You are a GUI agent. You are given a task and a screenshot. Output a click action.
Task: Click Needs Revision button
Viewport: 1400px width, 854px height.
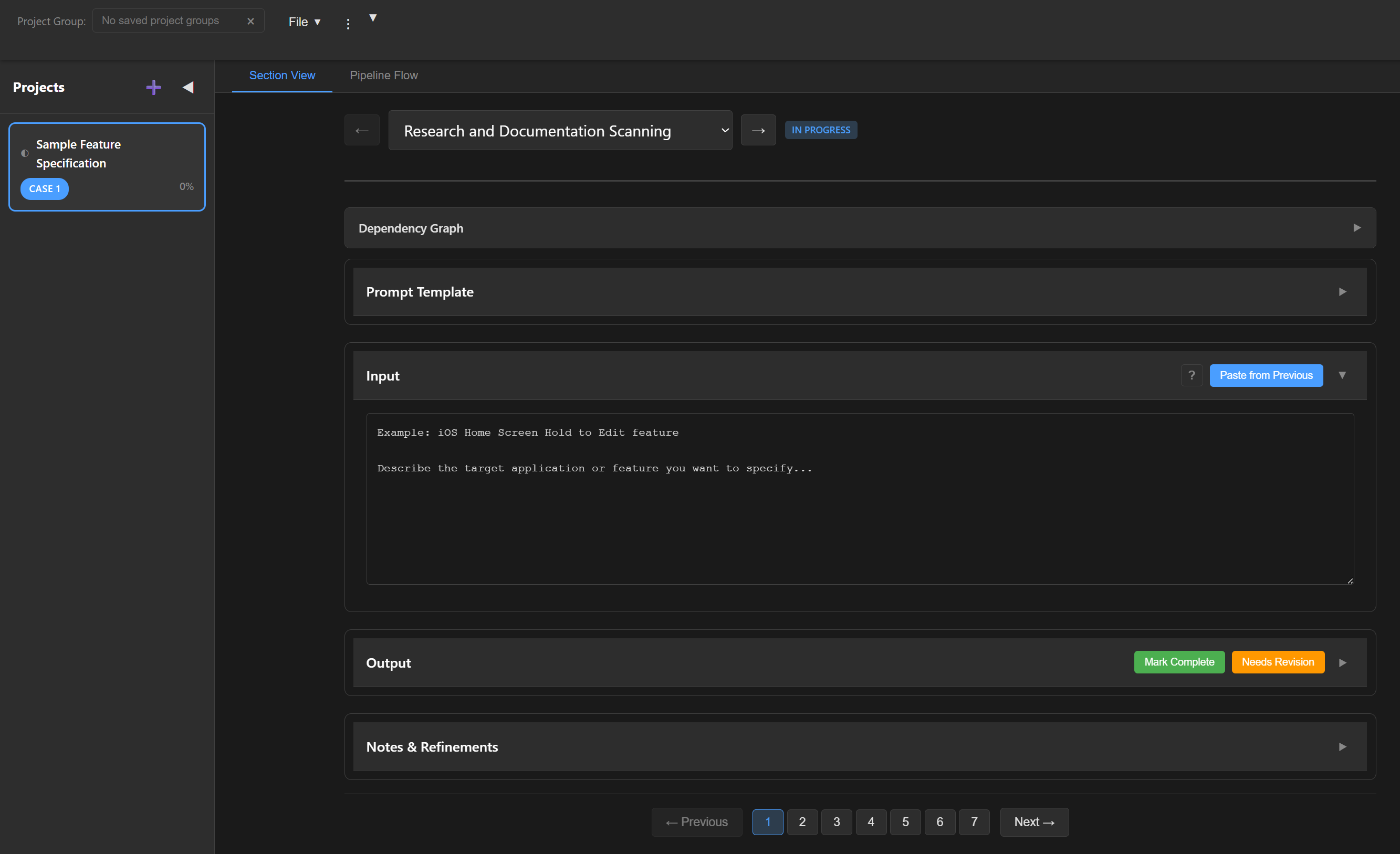tap(1278, 662)
